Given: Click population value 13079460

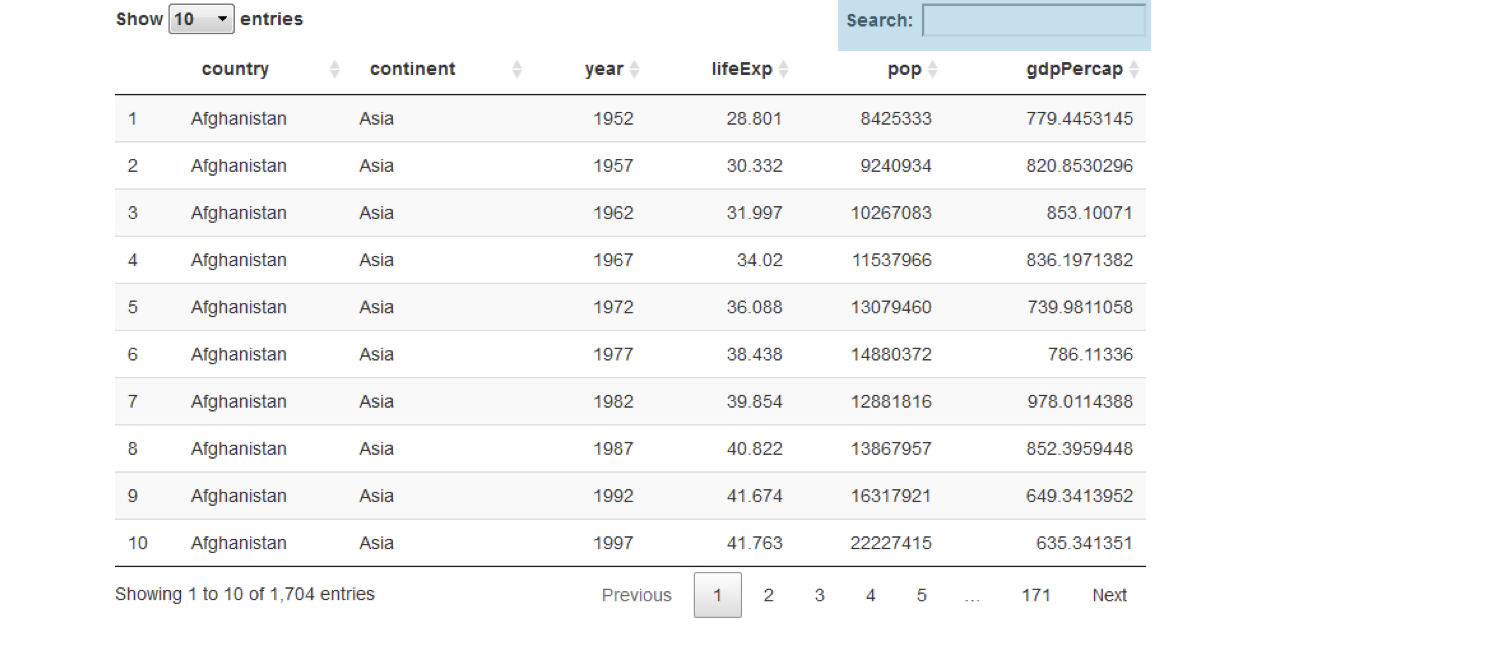Looking at the screenshot, I should pyautogui.click(x=891, y=306).
